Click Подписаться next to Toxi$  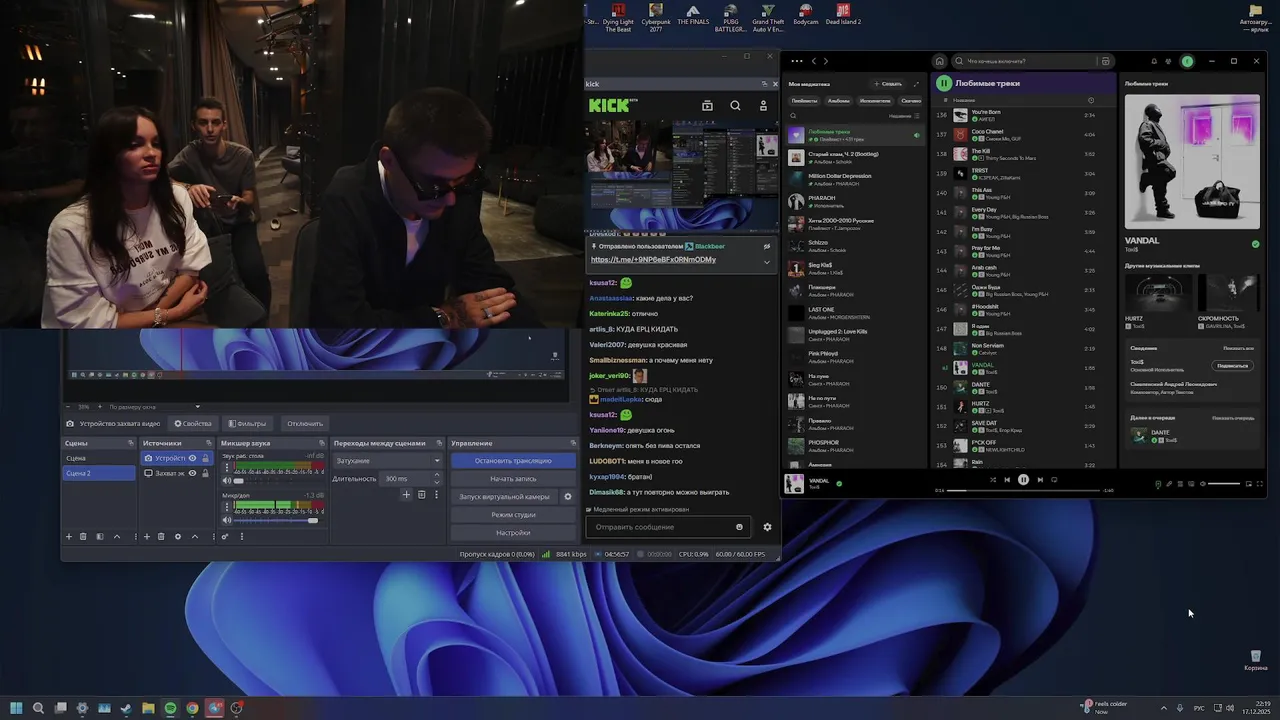pos(1233,365)
